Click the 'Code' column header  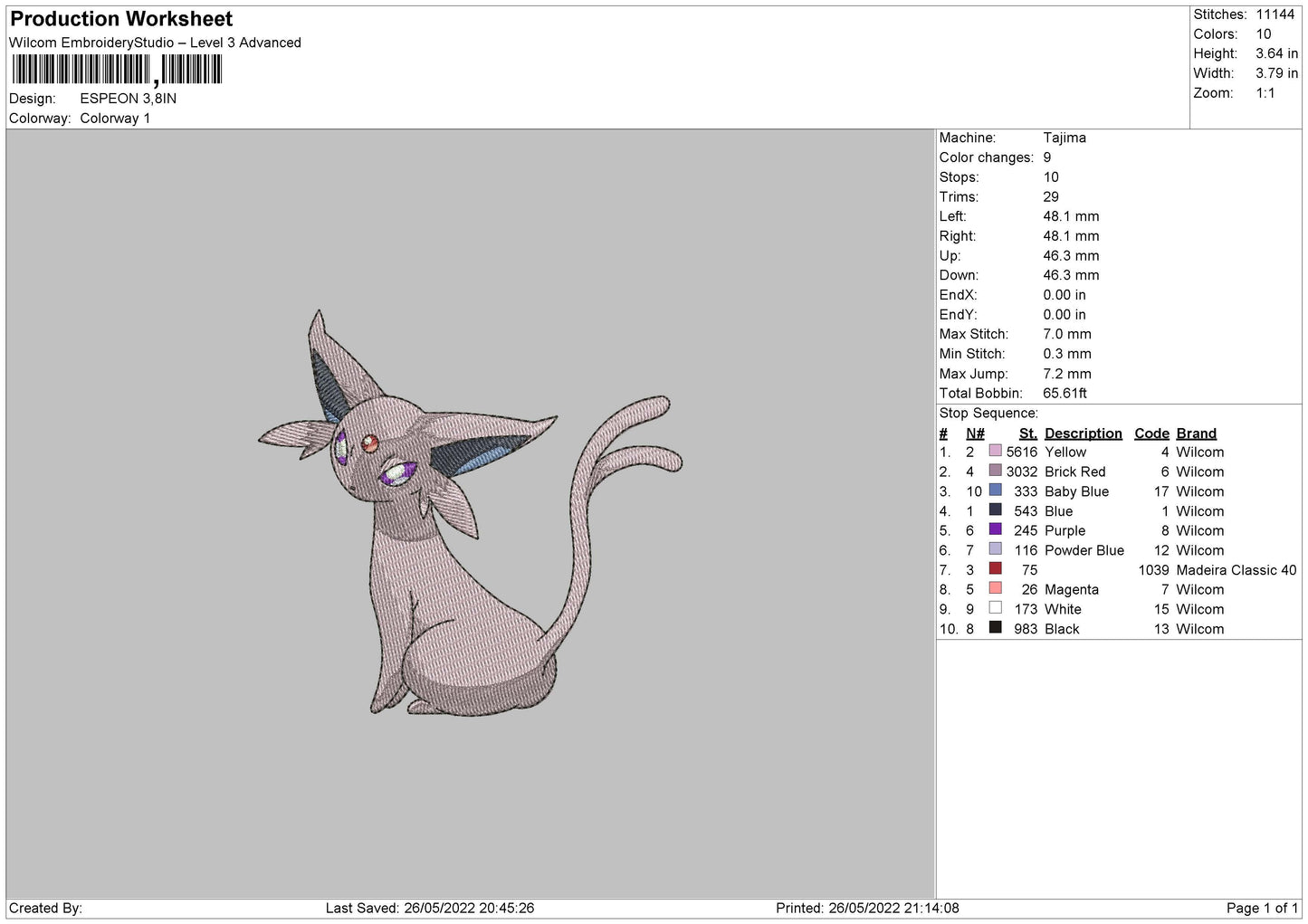point(1152,433)
